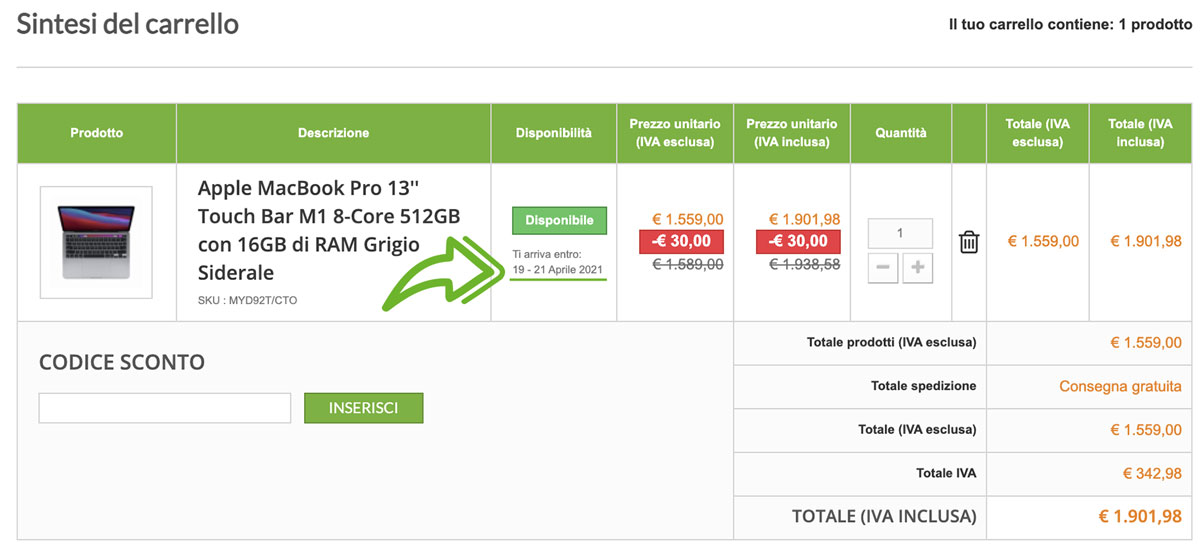
Task: Increase quantity with the plus button
Action: (917, 268)
